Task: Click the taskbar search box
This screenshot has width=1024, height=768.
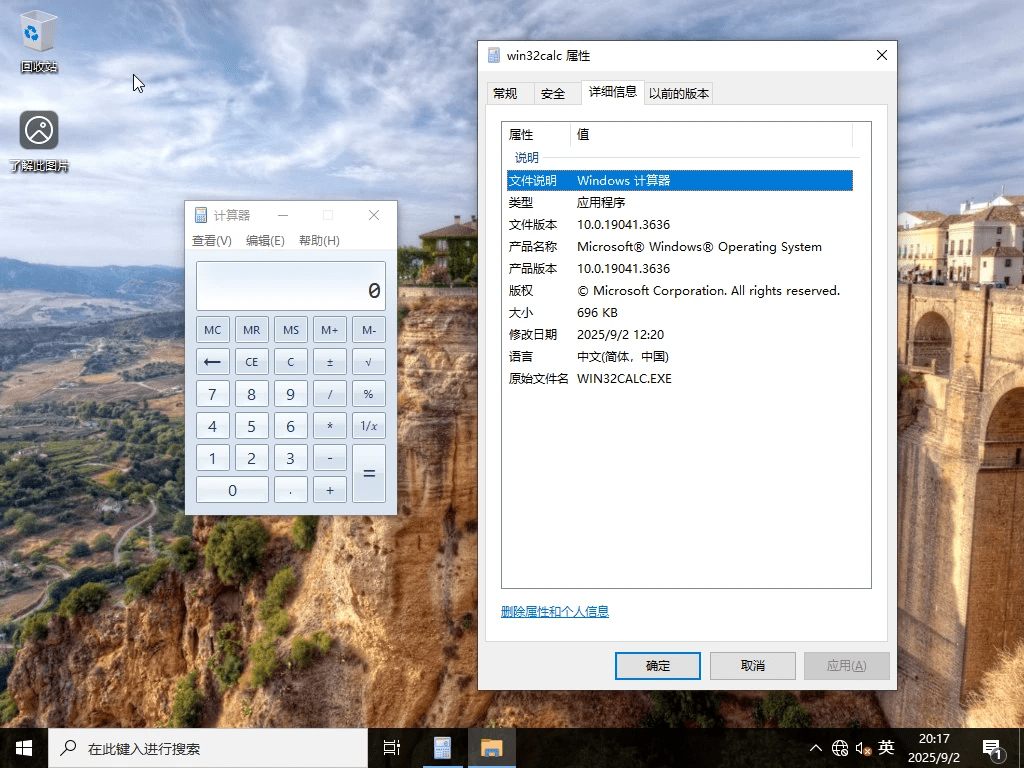Action: [x=200, y=747]
